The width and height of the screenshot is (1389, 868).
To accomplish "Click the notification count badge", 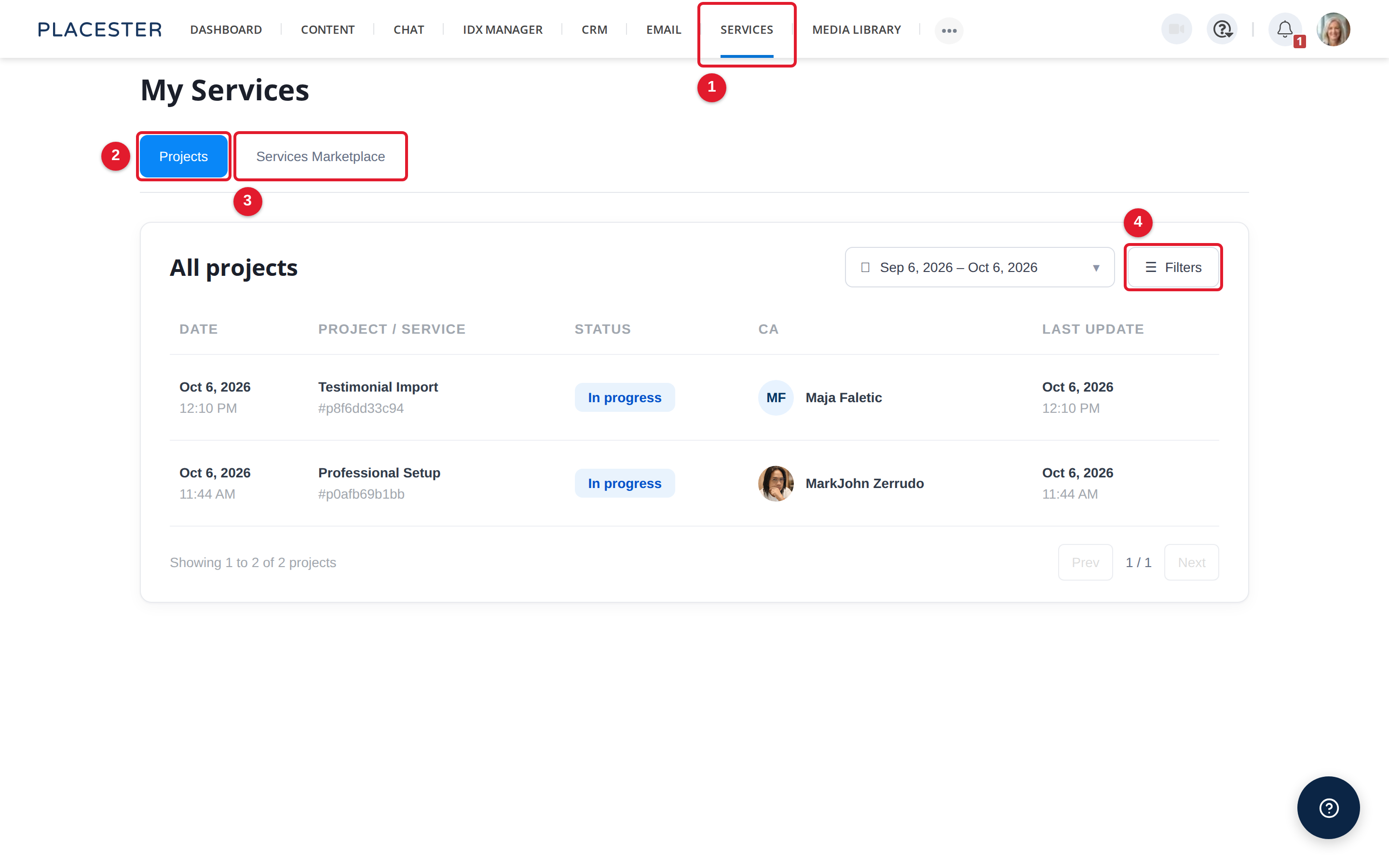I will (x=1299, y=41).
